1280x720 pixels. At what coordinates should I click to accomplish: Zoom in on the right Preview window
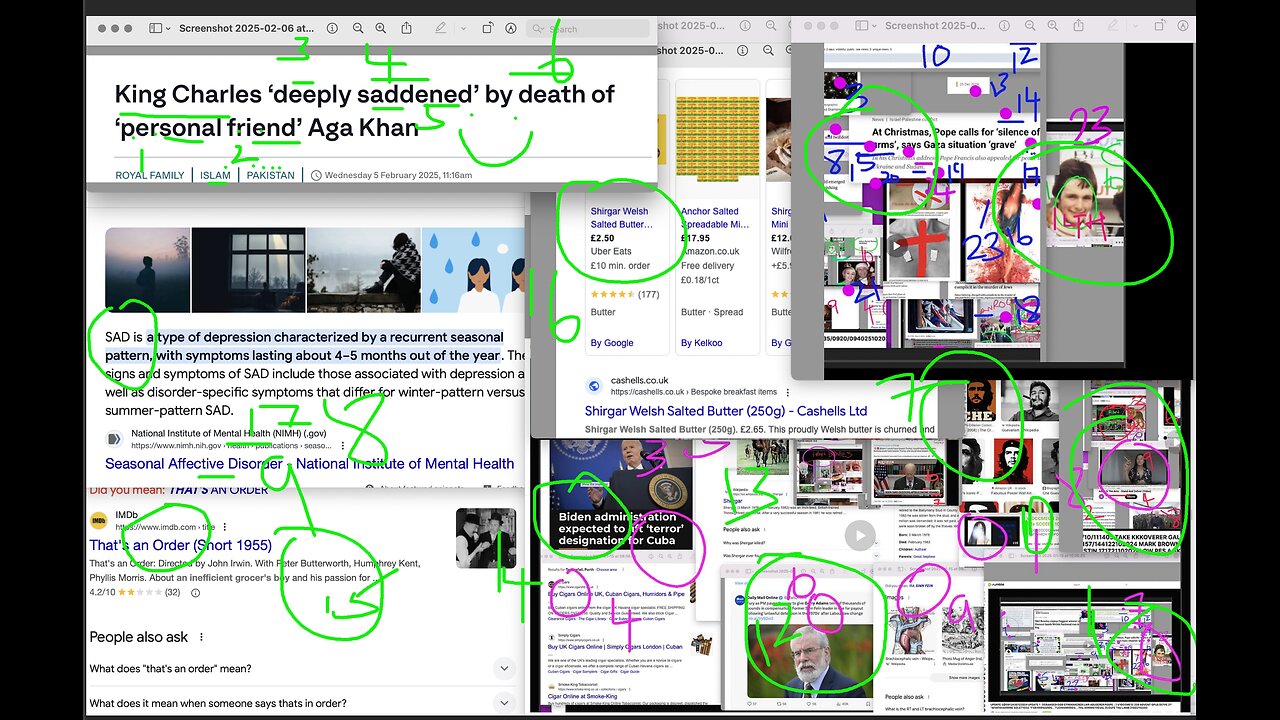point(1053,25)
